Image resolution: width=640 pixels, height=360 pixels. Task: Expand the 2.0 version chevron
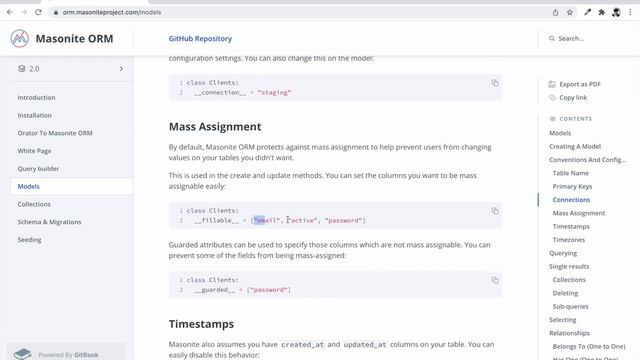coord(121,69)
